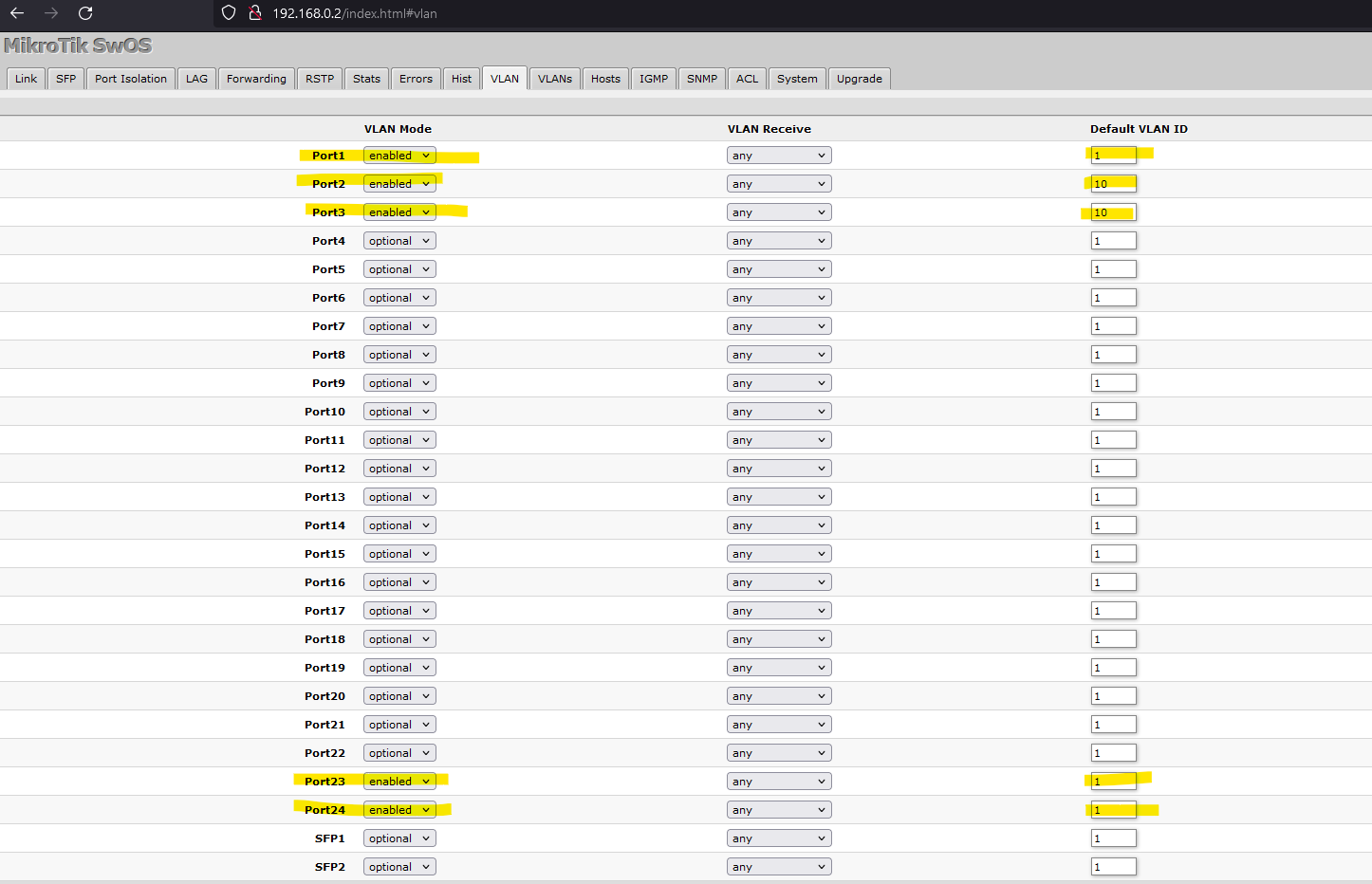Image resolution: width=1372 pixels, height=884 pixels.
Task: Click Port21 Default VLAN ID field
Action: click(x=1113, y=725)
